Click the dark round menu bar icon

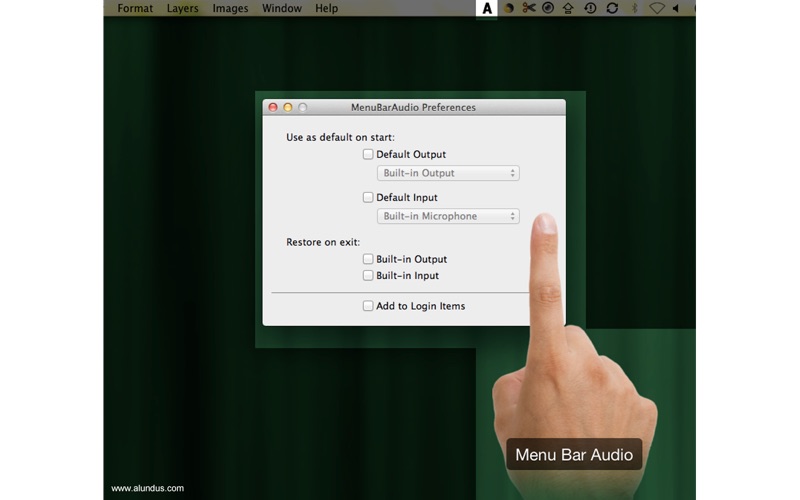tap(509, 8)
